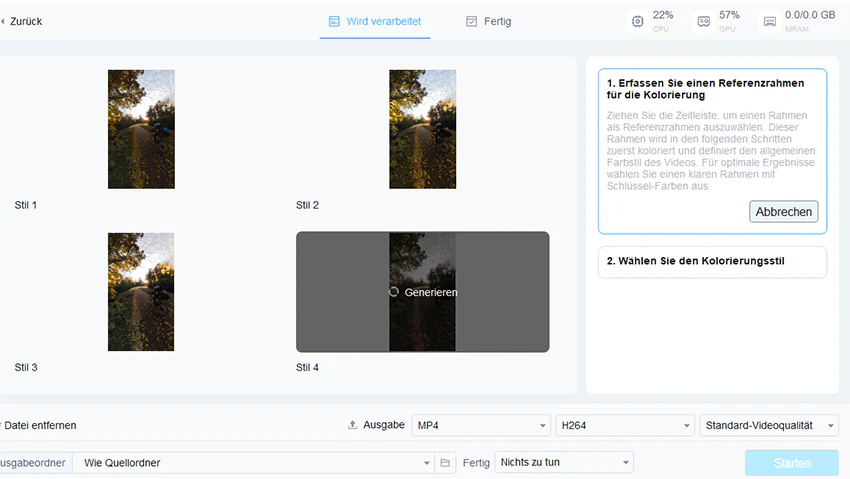850x479 pixels.
Task: Open the H264 codec dropdown
Action: [624, 425]
